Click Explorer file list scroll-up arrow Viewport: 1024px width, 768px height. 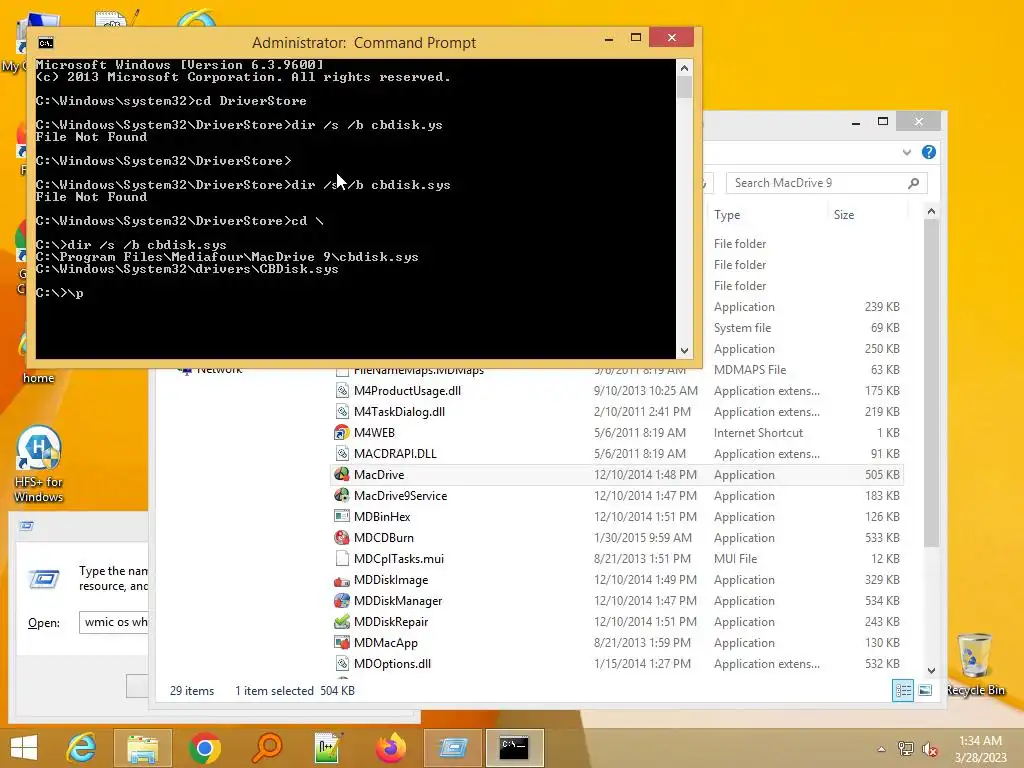pos(931,212)
